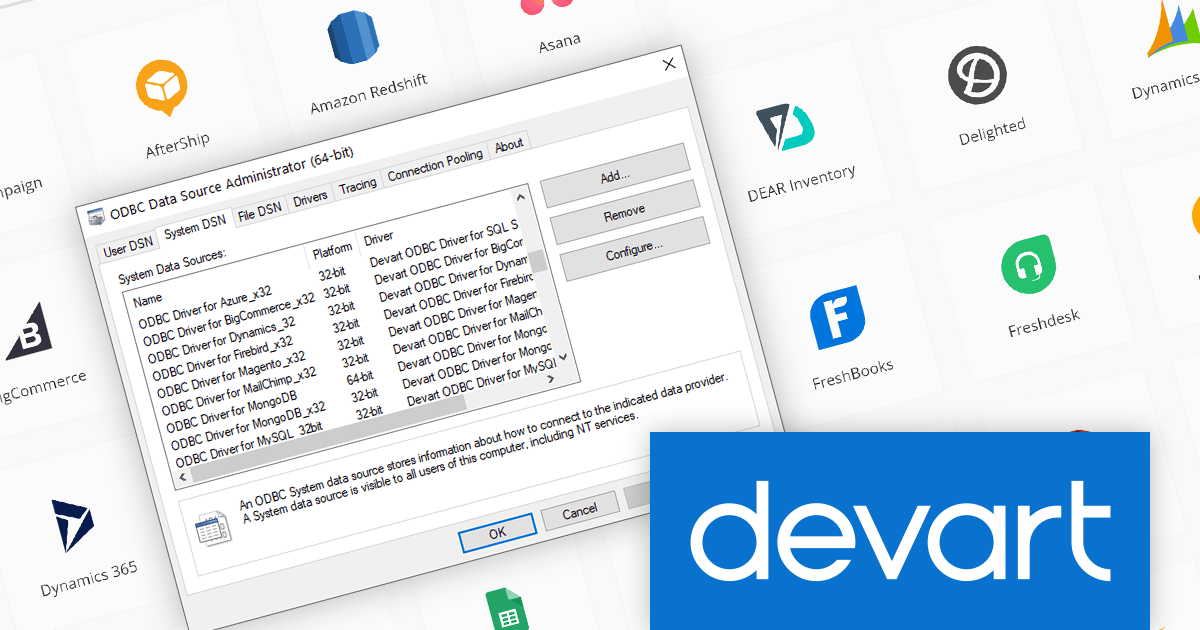This screenshot has width=1200, height=630.
Task: Open the Configure... button
Action: 634,249
